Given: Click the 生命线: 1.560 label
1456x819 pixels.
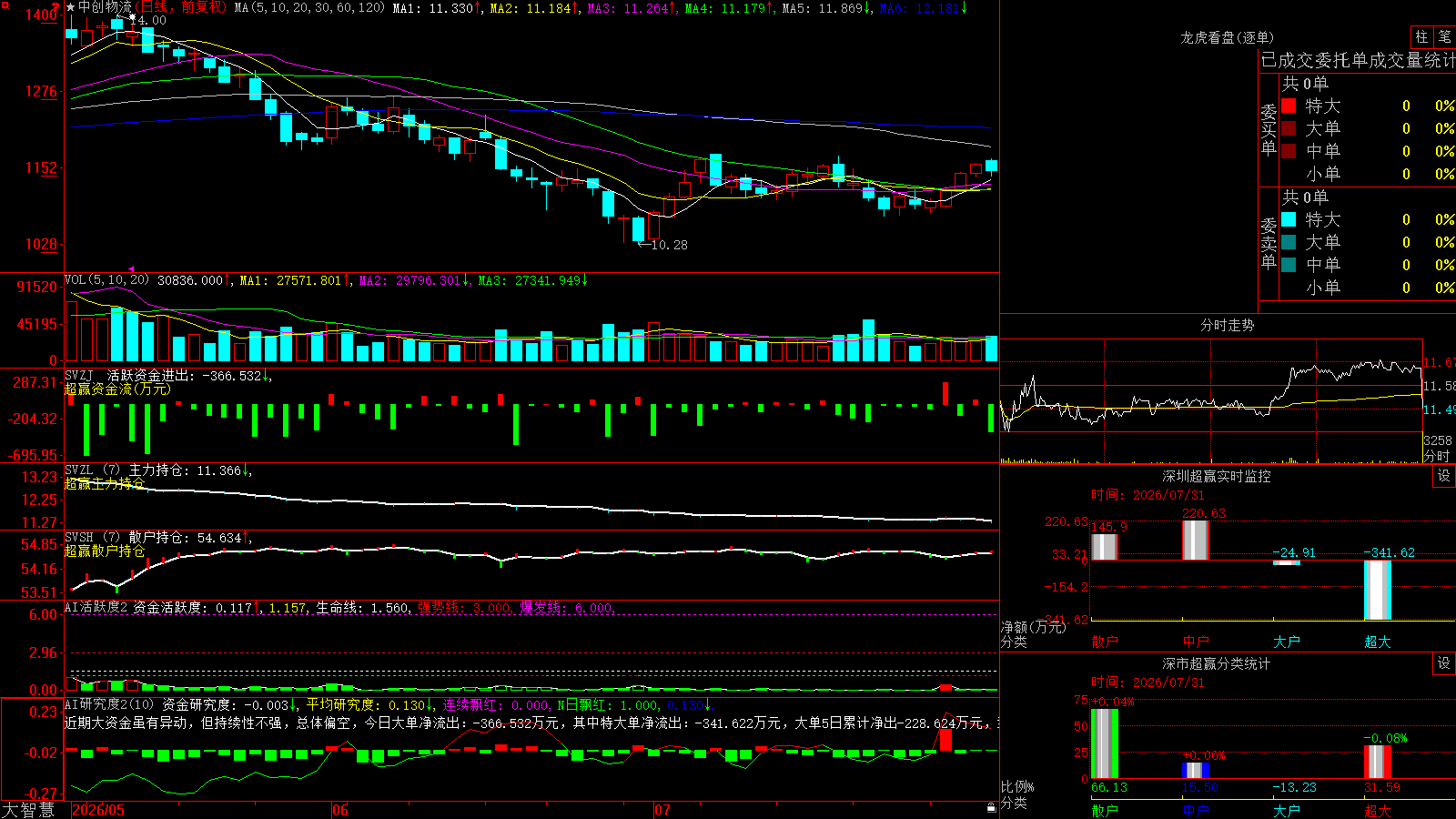Looking at the screenshot, I should [362, 608].
